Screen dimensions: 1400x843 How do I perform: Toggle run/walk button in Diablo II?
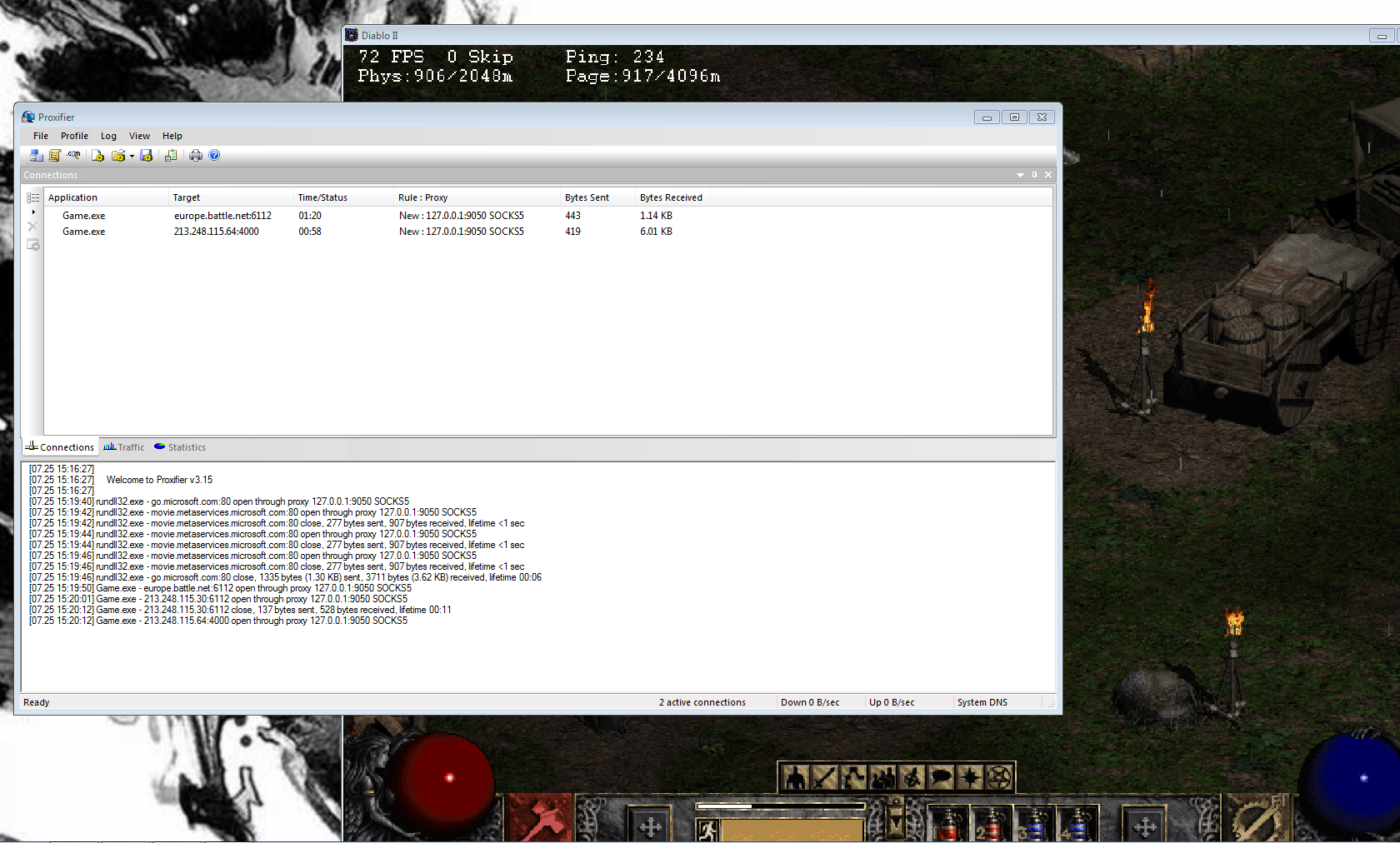pyautogui.click(x=707, y=830)
